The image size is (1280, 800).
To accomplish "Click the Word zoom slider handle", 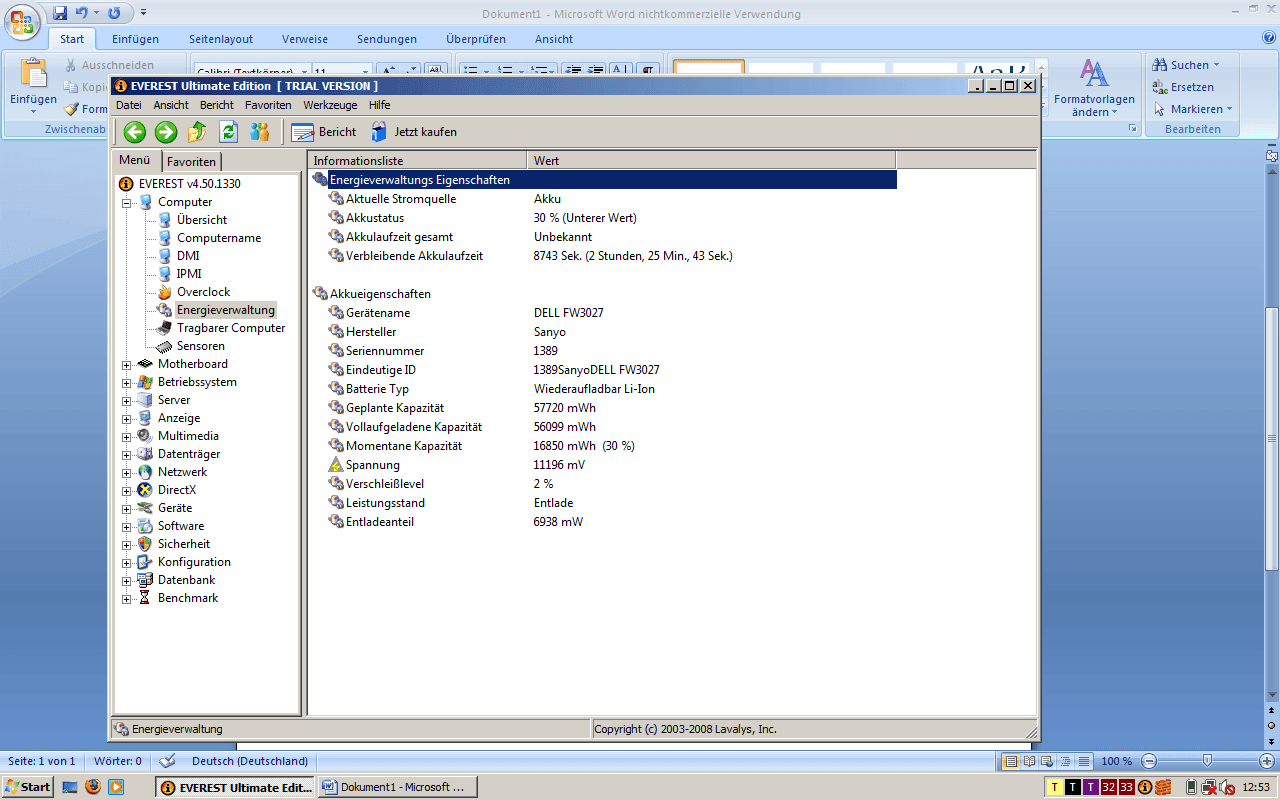I will pos(1208,761).
